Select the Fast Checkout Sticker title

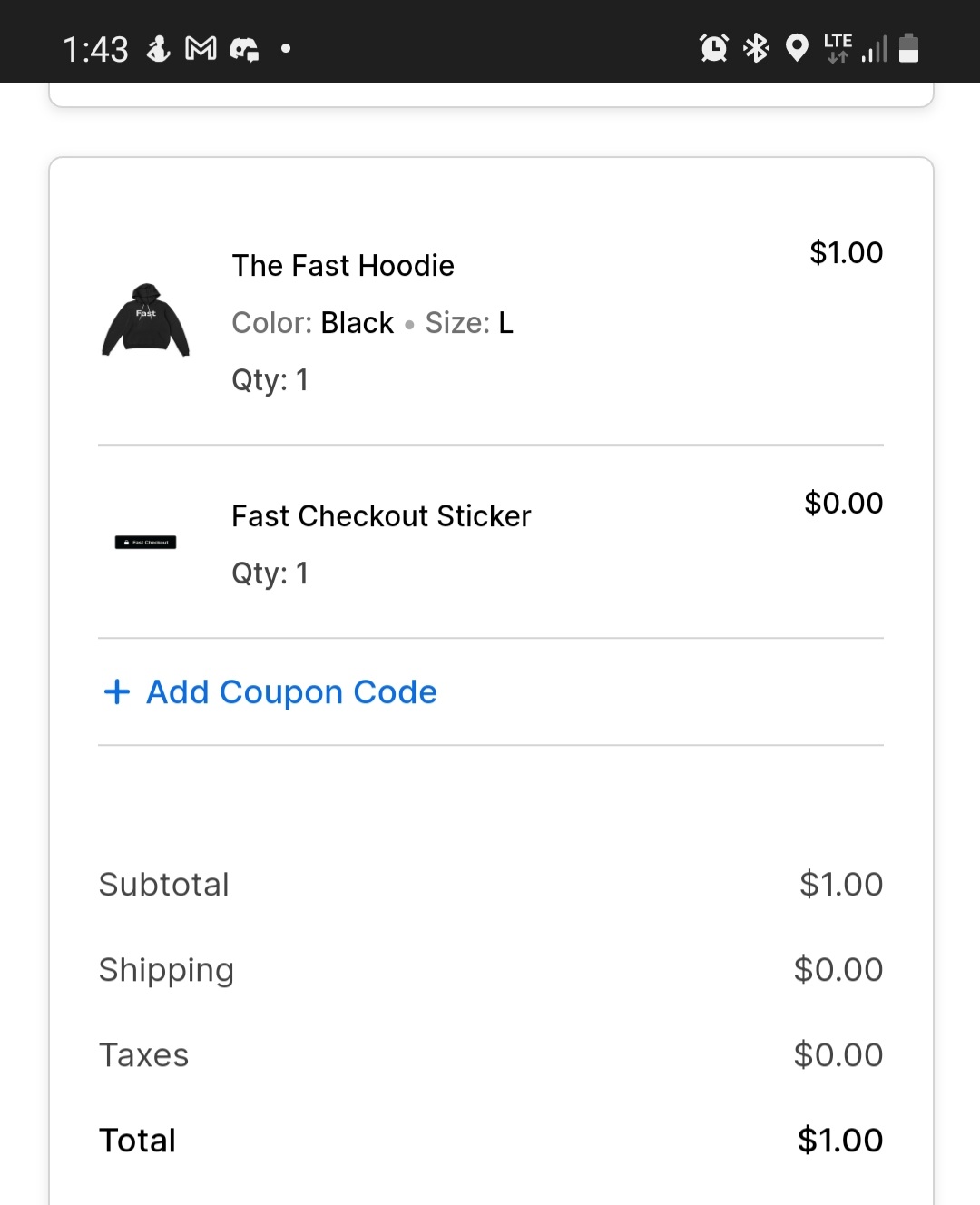coord(381,516)
